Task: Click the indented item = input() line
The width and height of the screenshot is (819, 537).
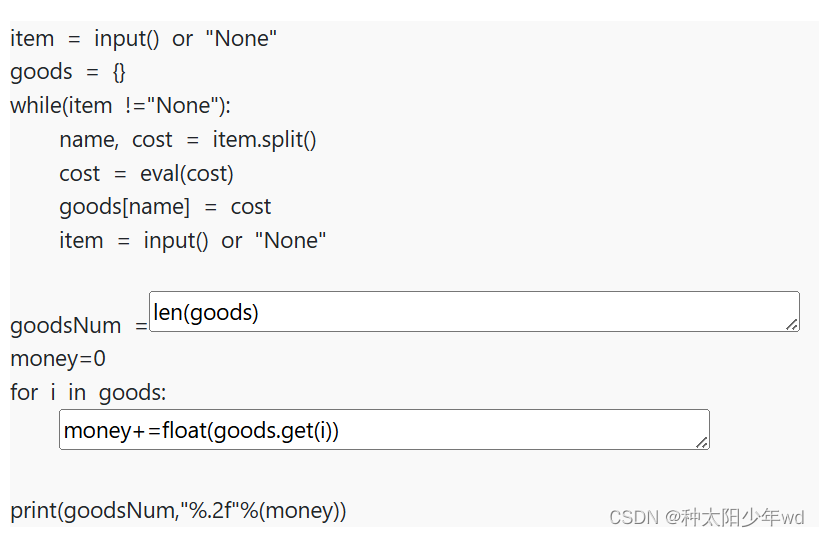Action: tap(193, 241)
